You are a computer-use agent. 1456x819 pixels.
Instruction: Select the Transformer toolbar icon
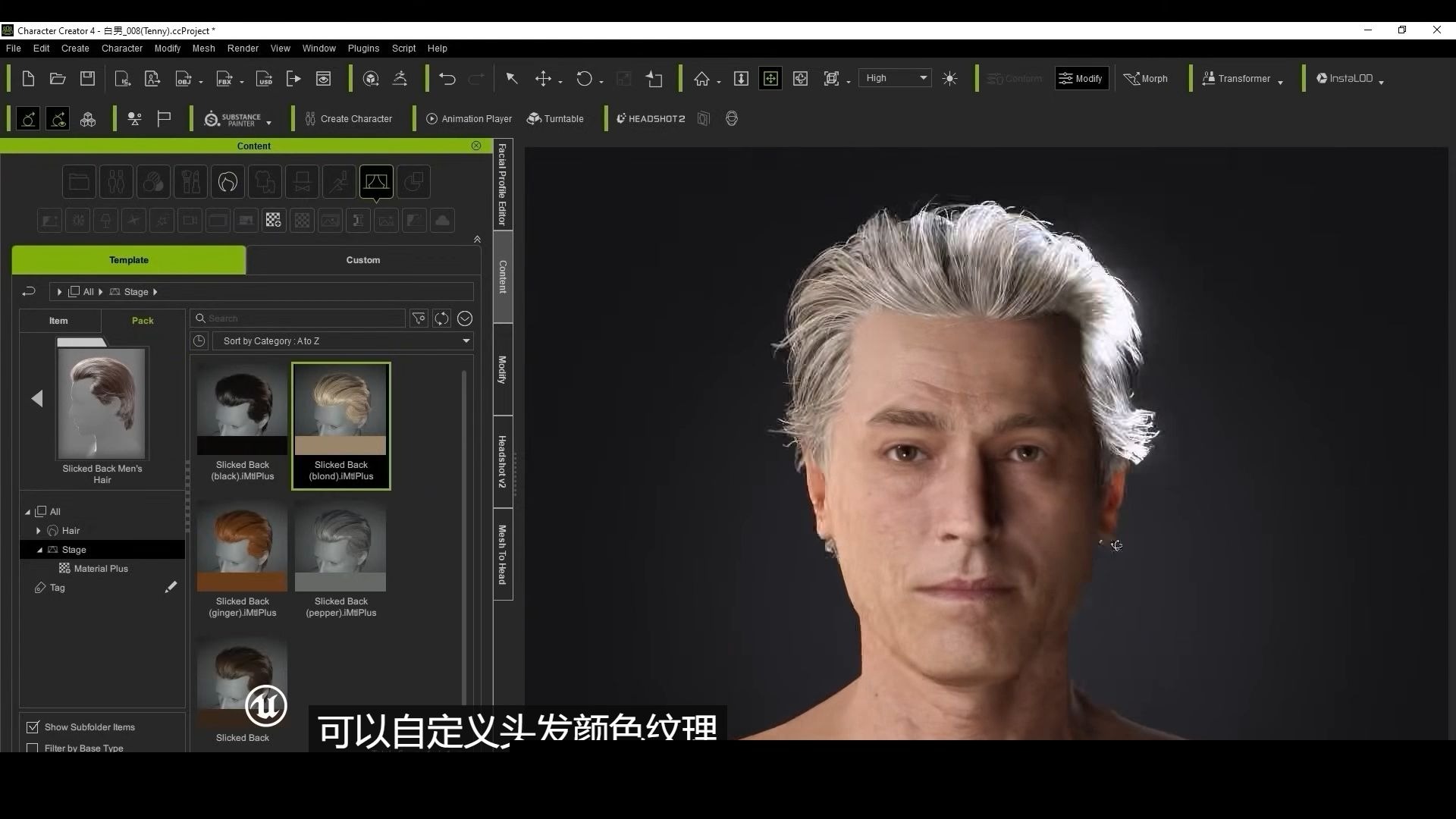1238,78
